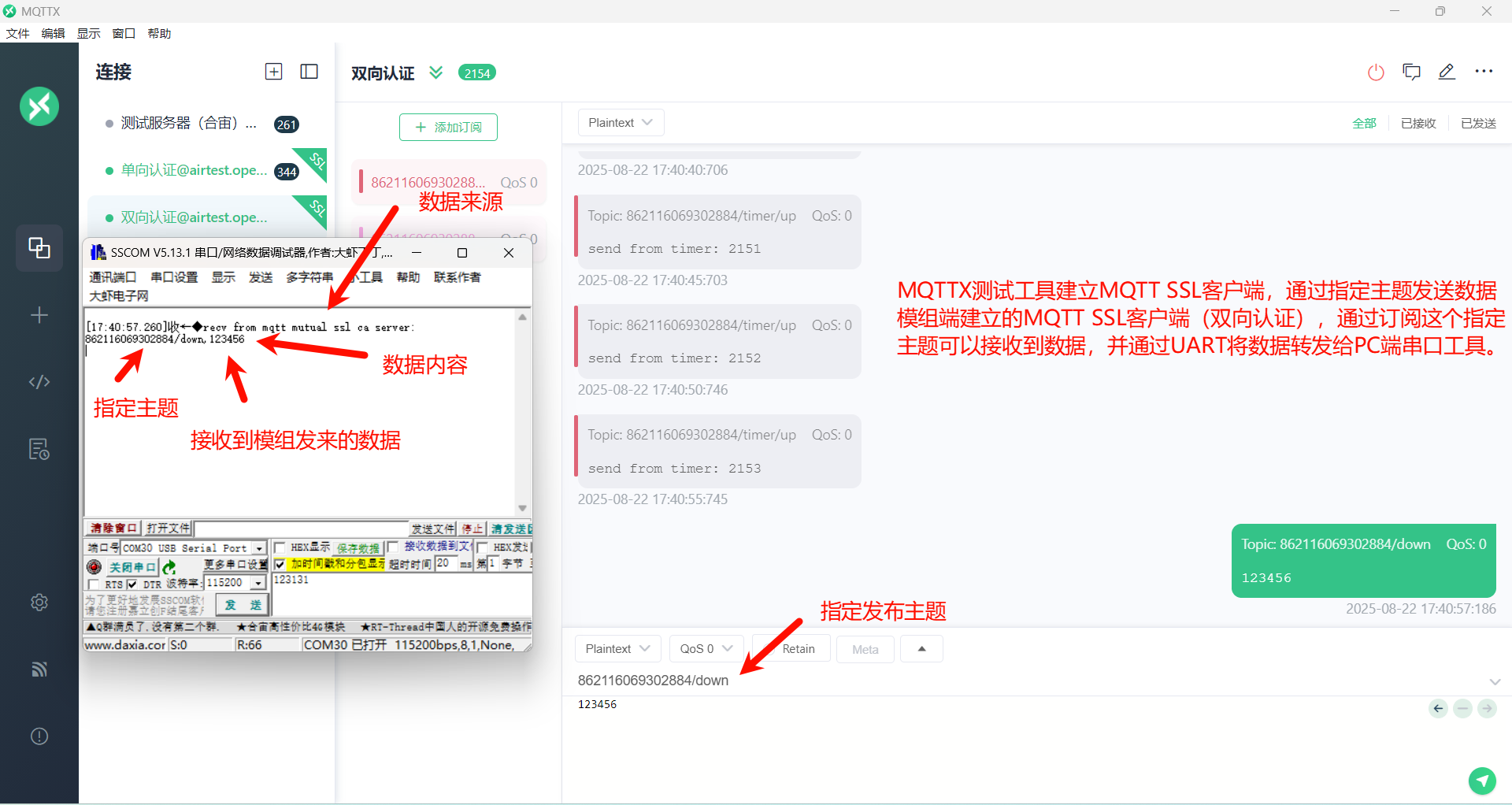This screenshot has width=1512, height=805.
Task: Toggle SSCOM HEX显示 checkbox
Action: (280, 547)
